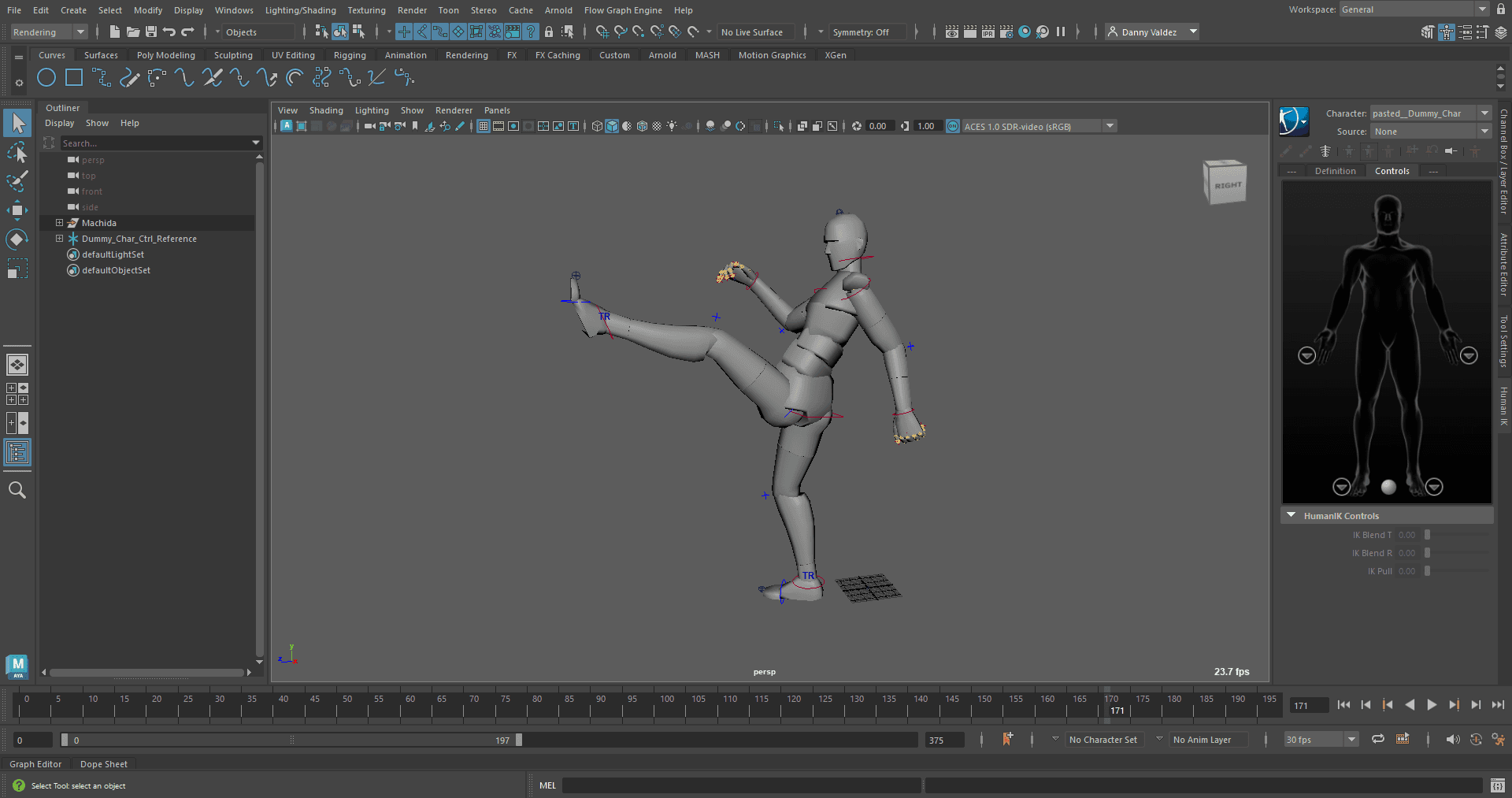Switch to the Definition tab
The image size is (1512, 798).
1335,171
